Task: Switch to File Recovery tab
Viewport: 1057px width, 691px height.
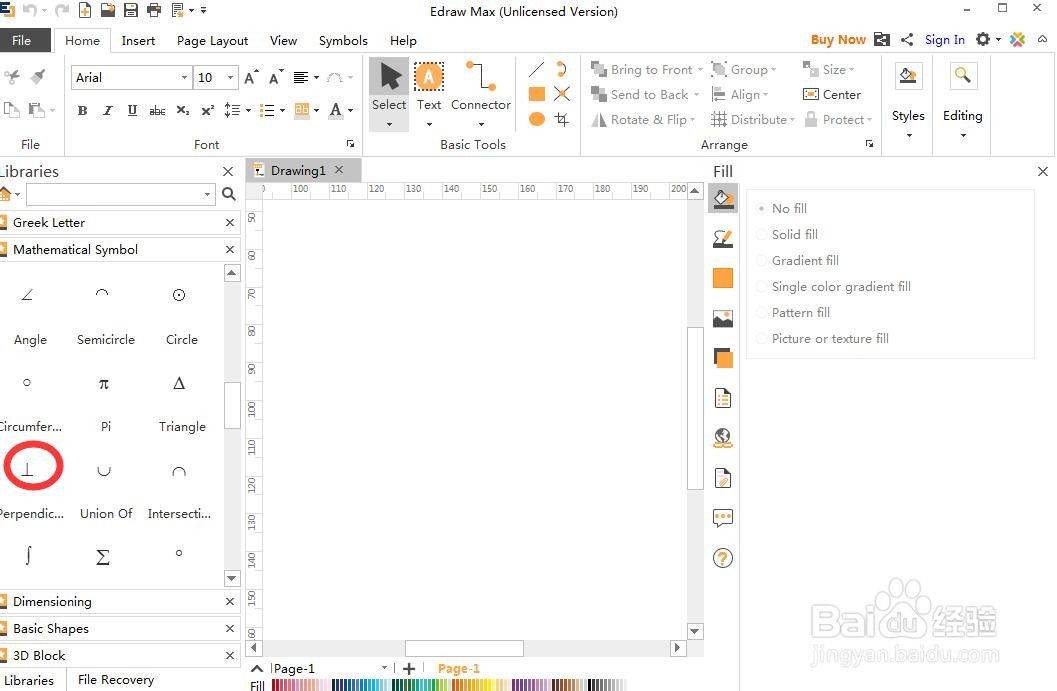Action: pyautogui.click(x=116, y=680)
